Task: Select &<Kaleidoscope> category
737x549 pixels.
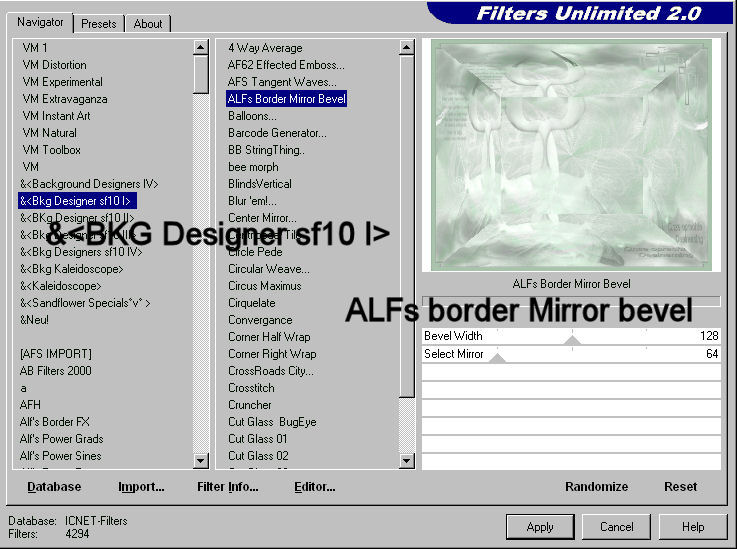Action: coord(61,286)
